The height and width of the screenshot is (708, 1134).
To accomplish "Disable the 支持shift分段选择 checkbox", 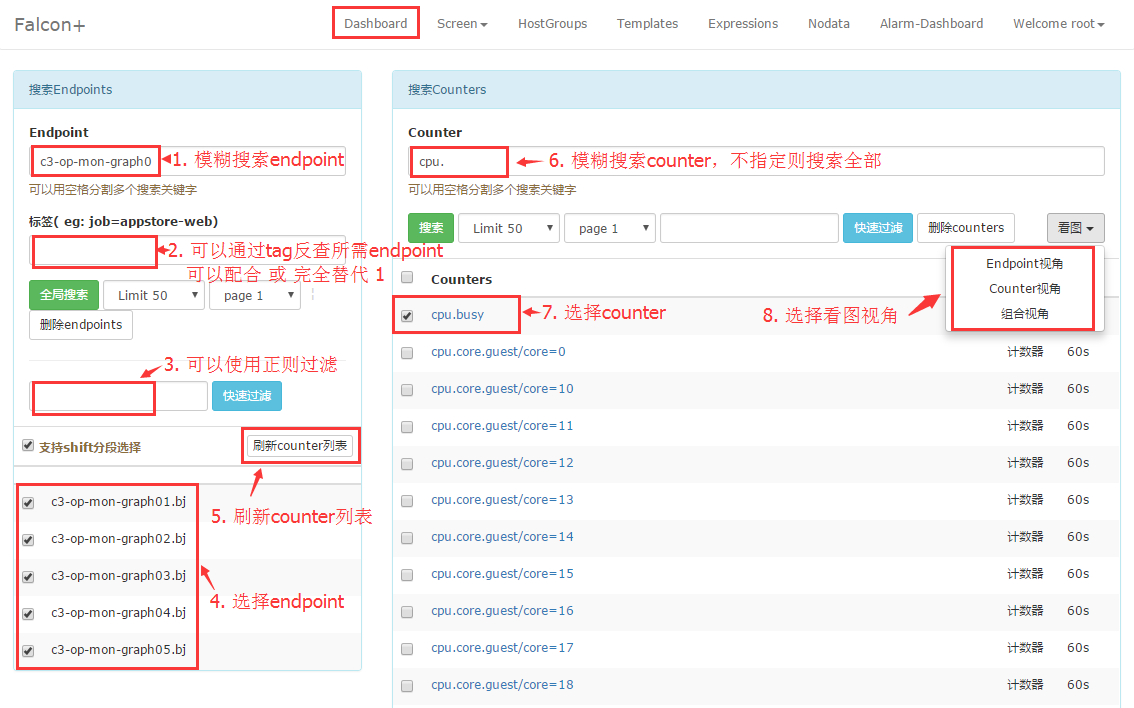I will pos(27,444).
